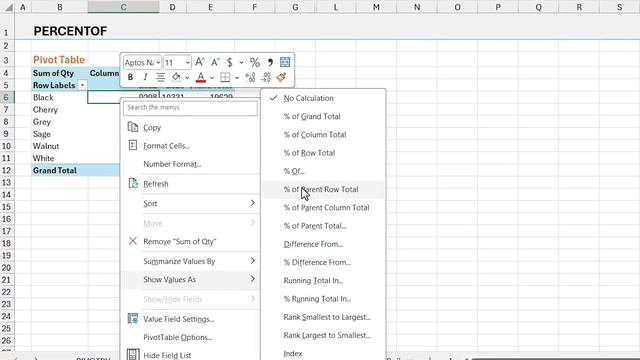
Task: Toggle Italic in the mini toolbar
Action: (x=145, y=77)
